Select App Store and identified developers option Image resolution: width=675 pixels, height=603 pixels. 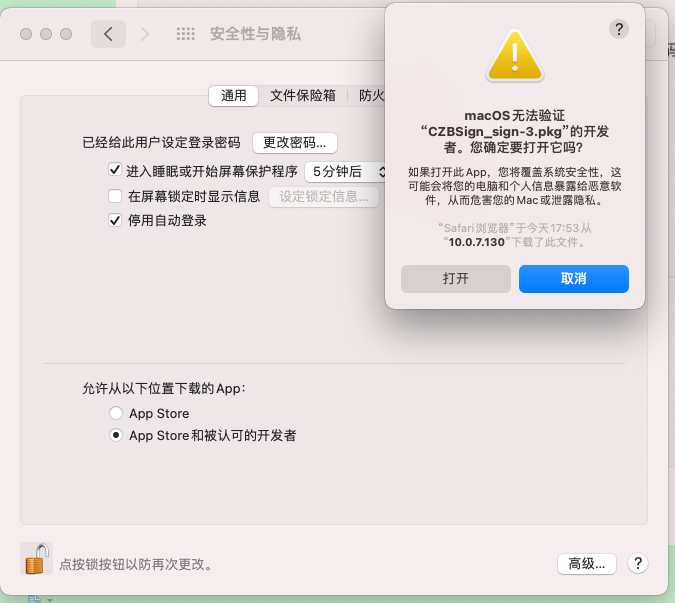pos(116,435)
